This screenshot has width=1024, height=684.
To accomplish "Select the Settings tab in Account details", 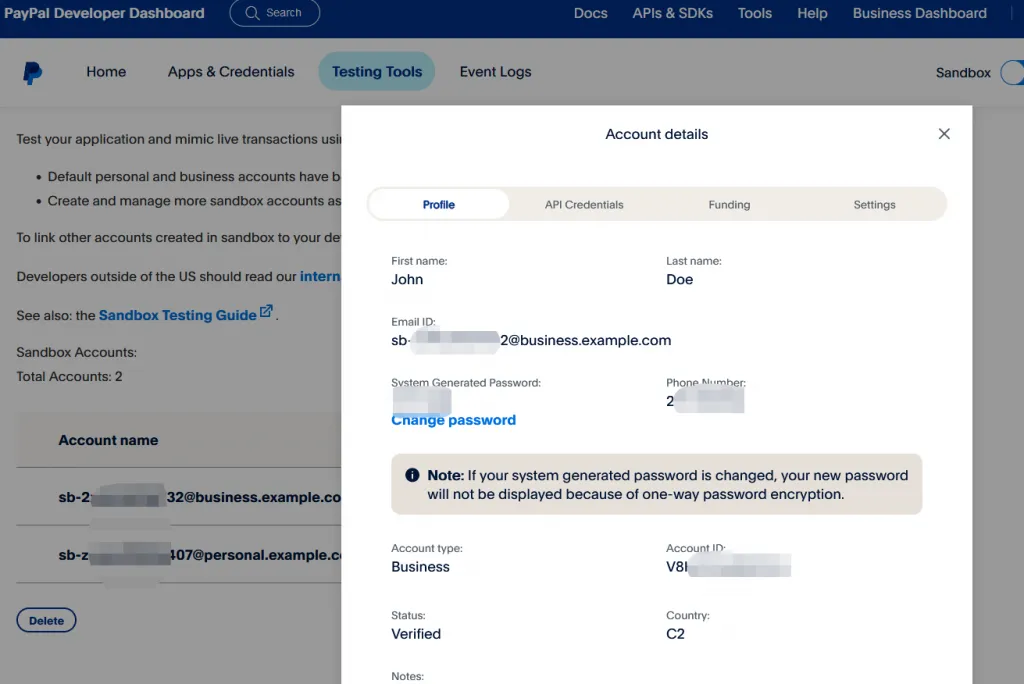I will [x=874, y=204].
